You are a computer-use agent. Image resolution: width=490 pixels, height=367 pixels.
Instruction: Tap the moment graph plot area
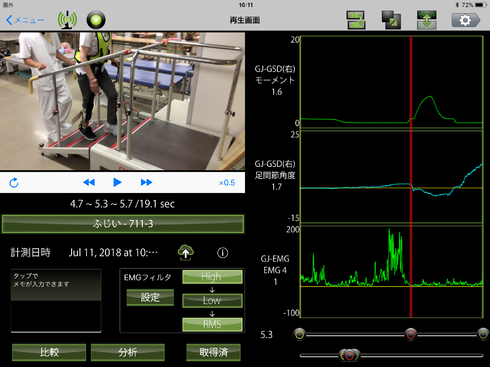(391, 82)
